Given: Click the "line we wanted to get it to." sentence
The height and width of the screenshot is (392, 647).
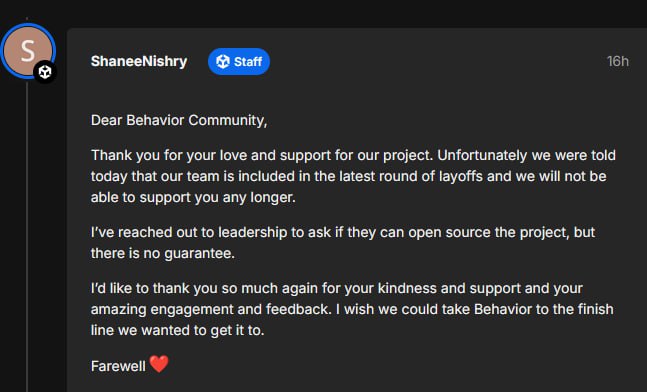Looking at the screenshot, I should (x=177, y=331).
